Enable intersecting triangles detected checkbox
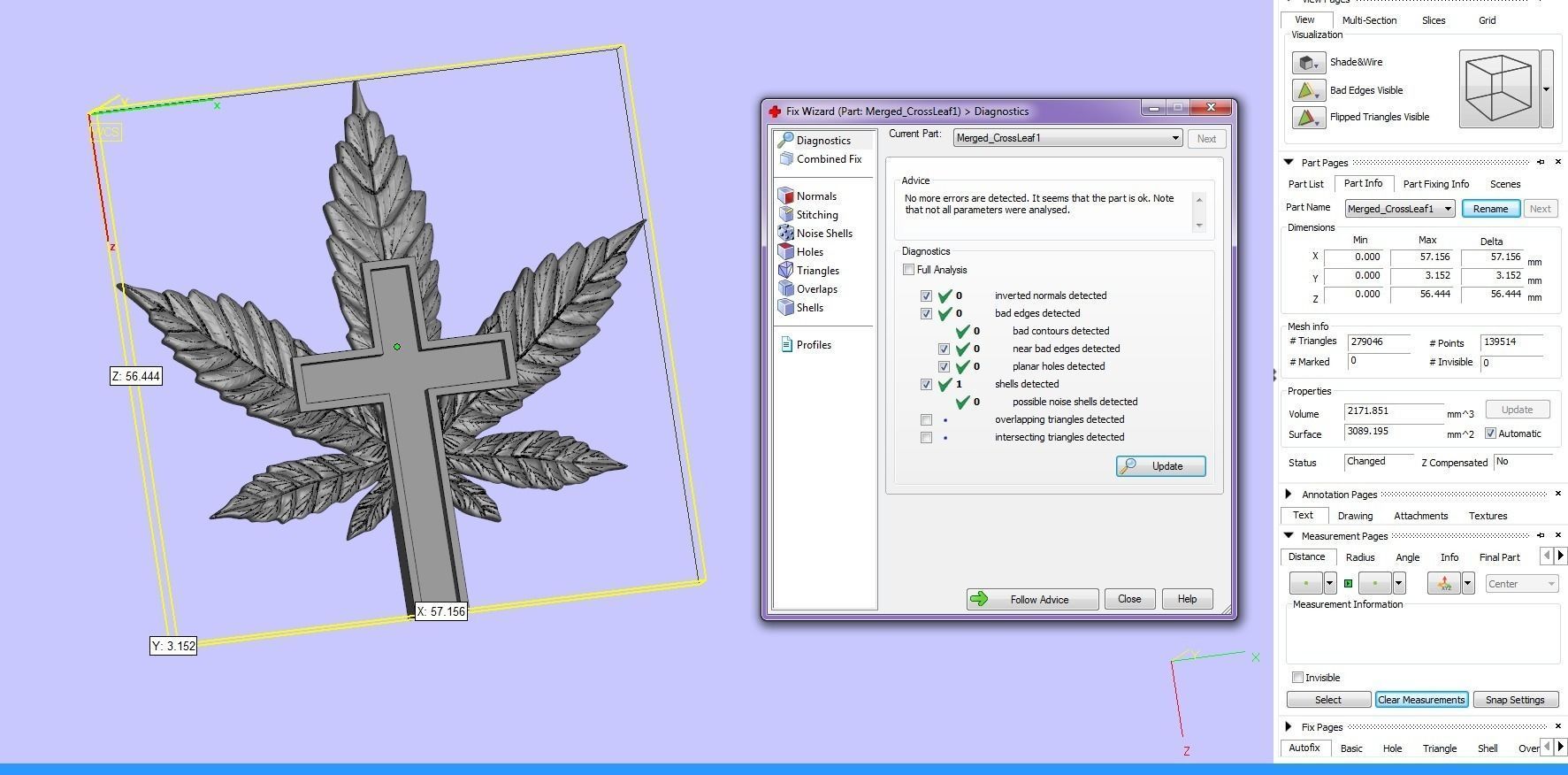The height and width of the screenshot is (775, 1568). 926,437
